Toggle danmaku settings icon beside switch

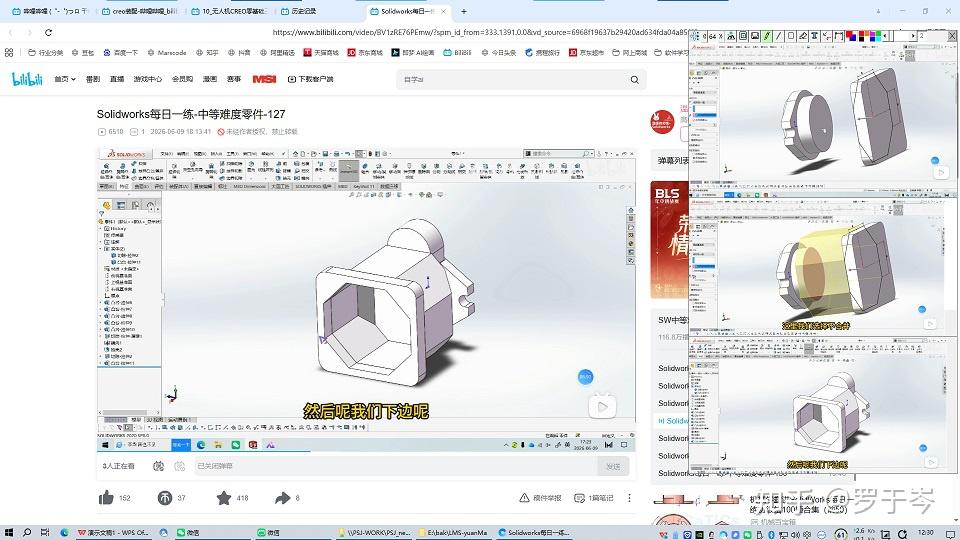pos(179,466)
